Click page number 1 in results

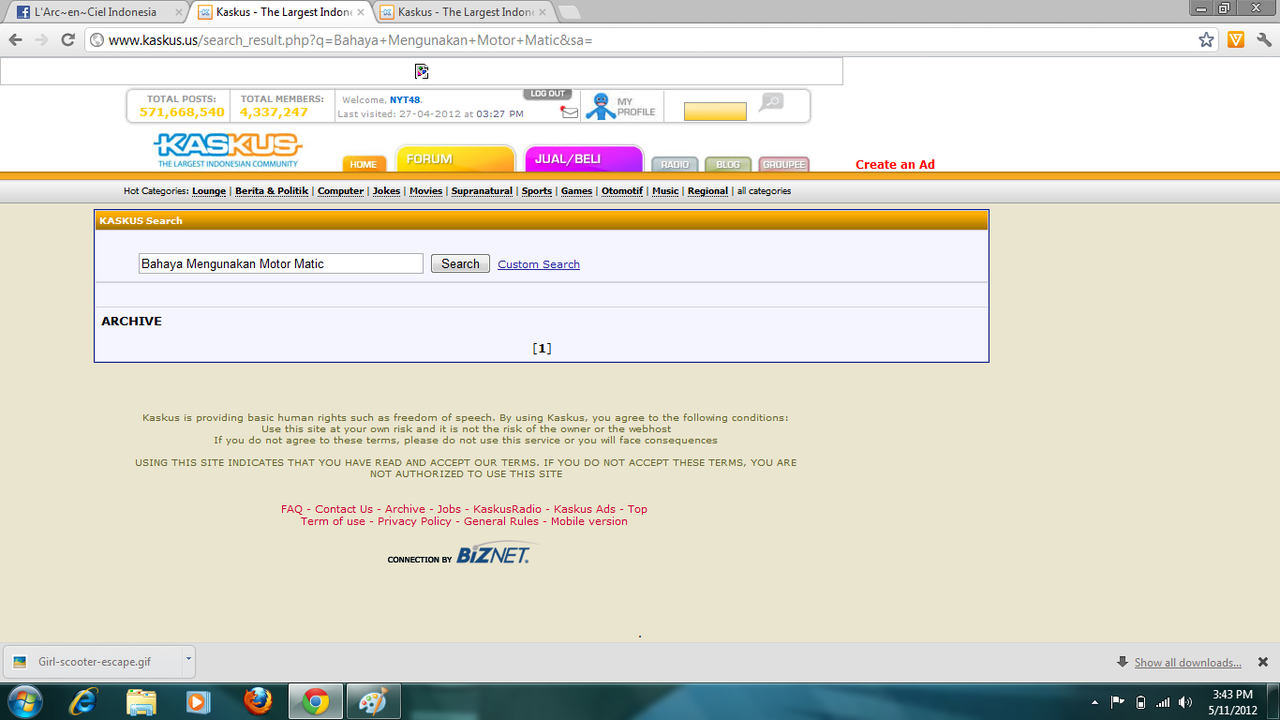tap(542, 348)
